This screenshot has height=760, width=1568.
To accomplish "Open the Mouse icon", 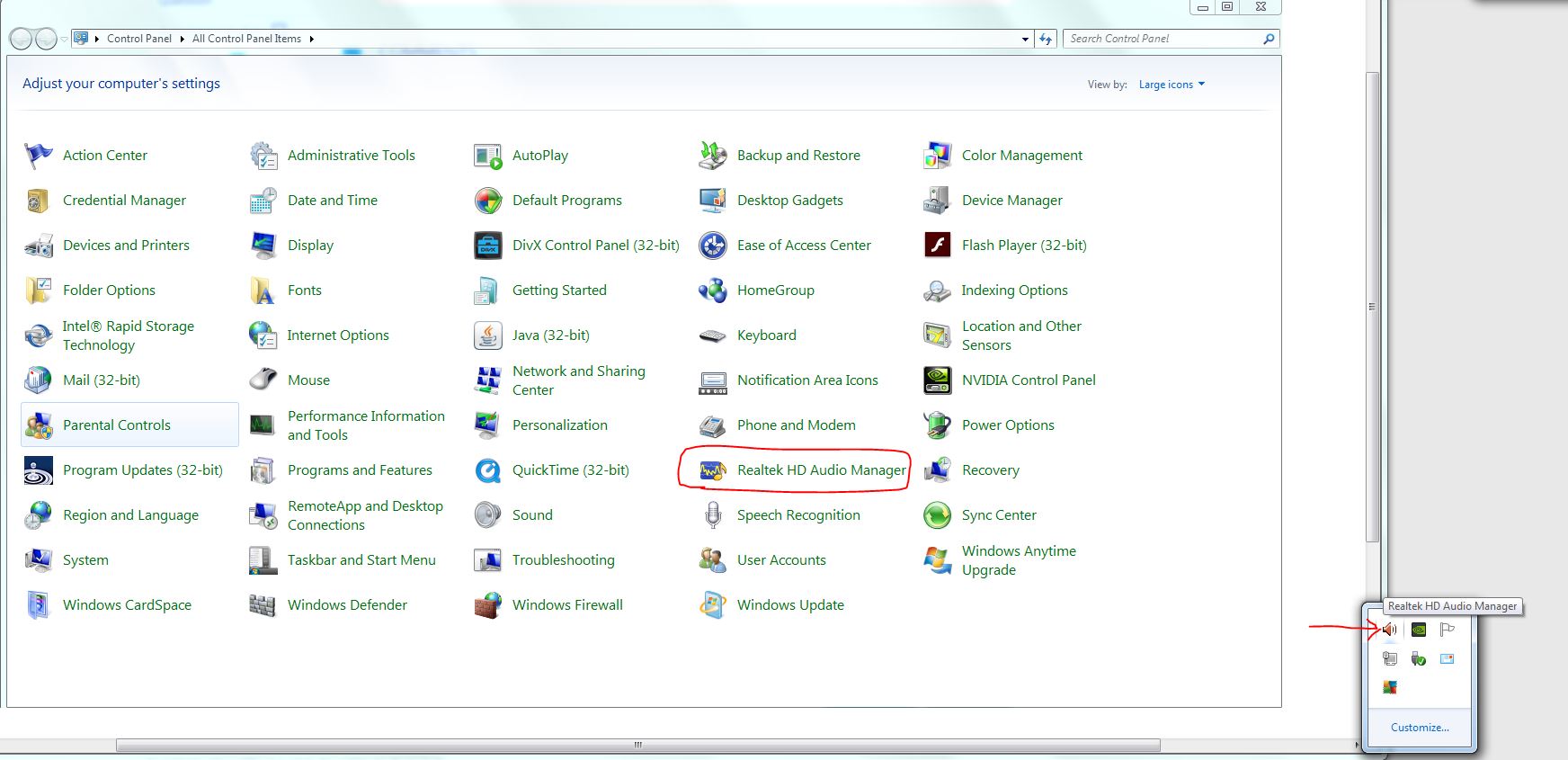I will [263, 380].
